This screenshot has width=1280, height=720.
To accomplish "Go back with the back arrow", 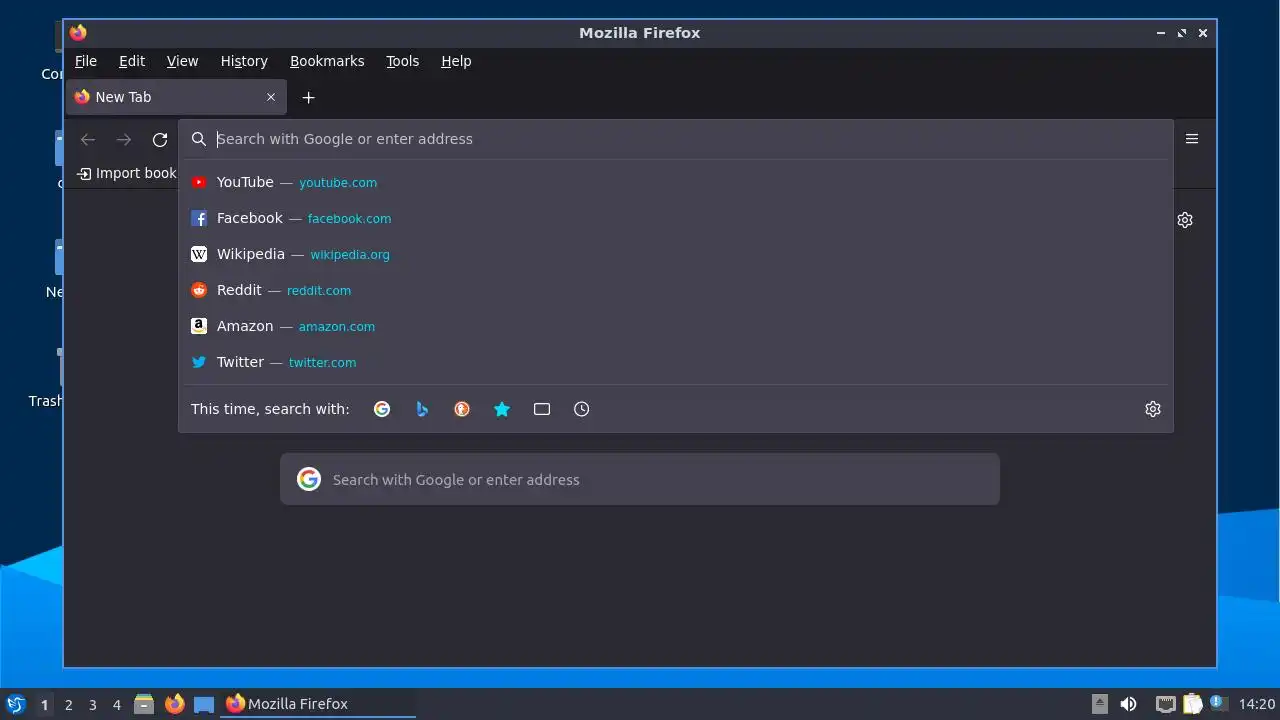I will (x=88, y=140).
